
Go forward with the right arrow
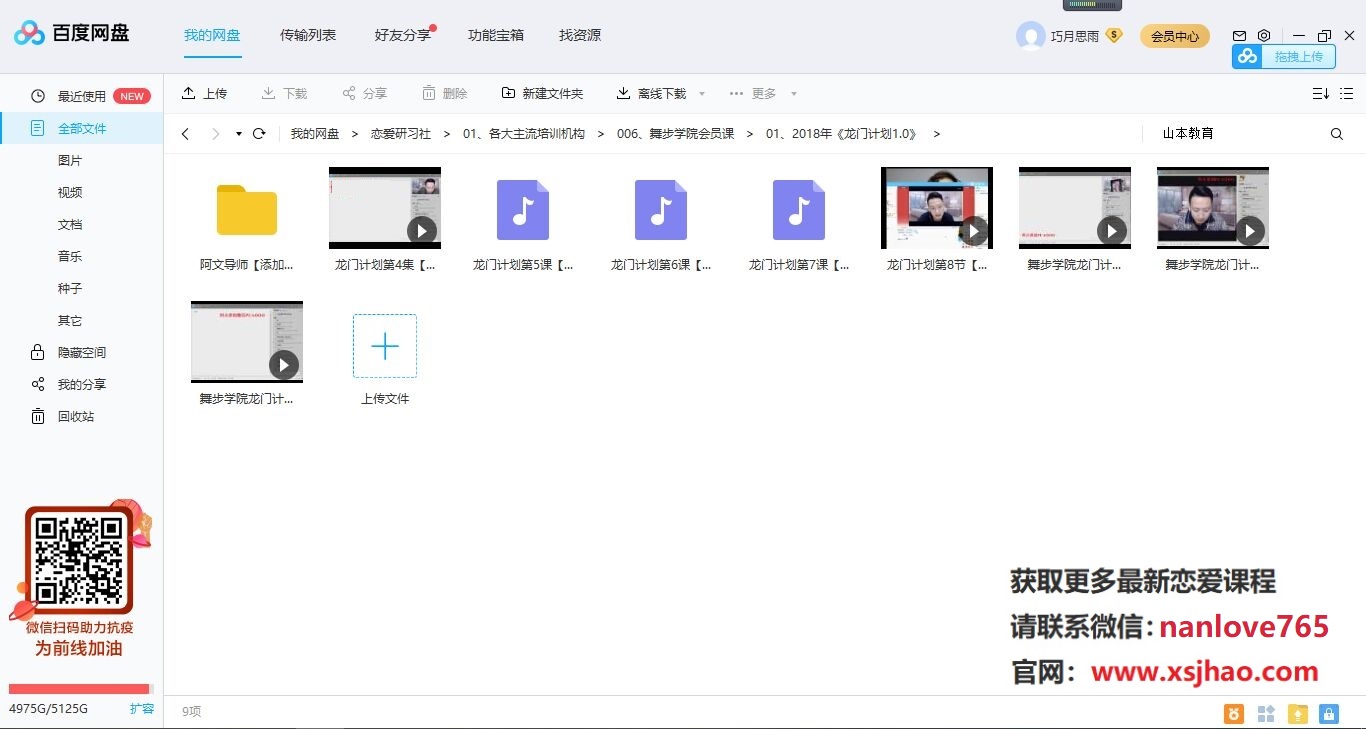click(x=215, y=134)
